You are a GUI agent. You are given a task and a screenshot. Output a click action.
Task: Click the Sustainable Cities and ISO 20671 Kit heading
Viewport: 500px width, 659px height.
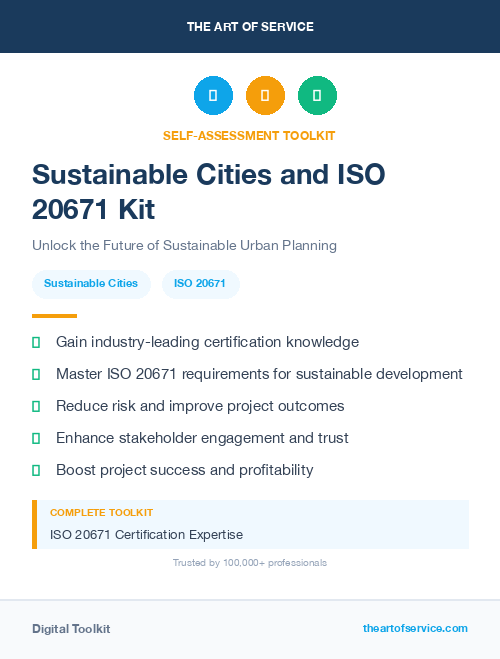tap(208, 192)
